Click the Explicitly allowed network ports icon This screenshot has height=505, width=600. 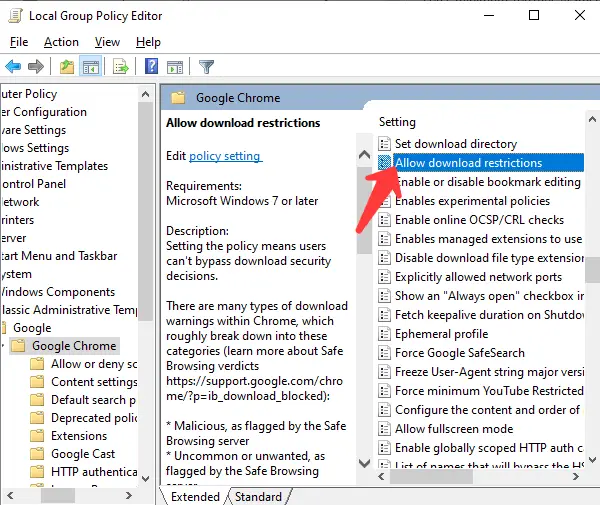(x=384, y=277)
